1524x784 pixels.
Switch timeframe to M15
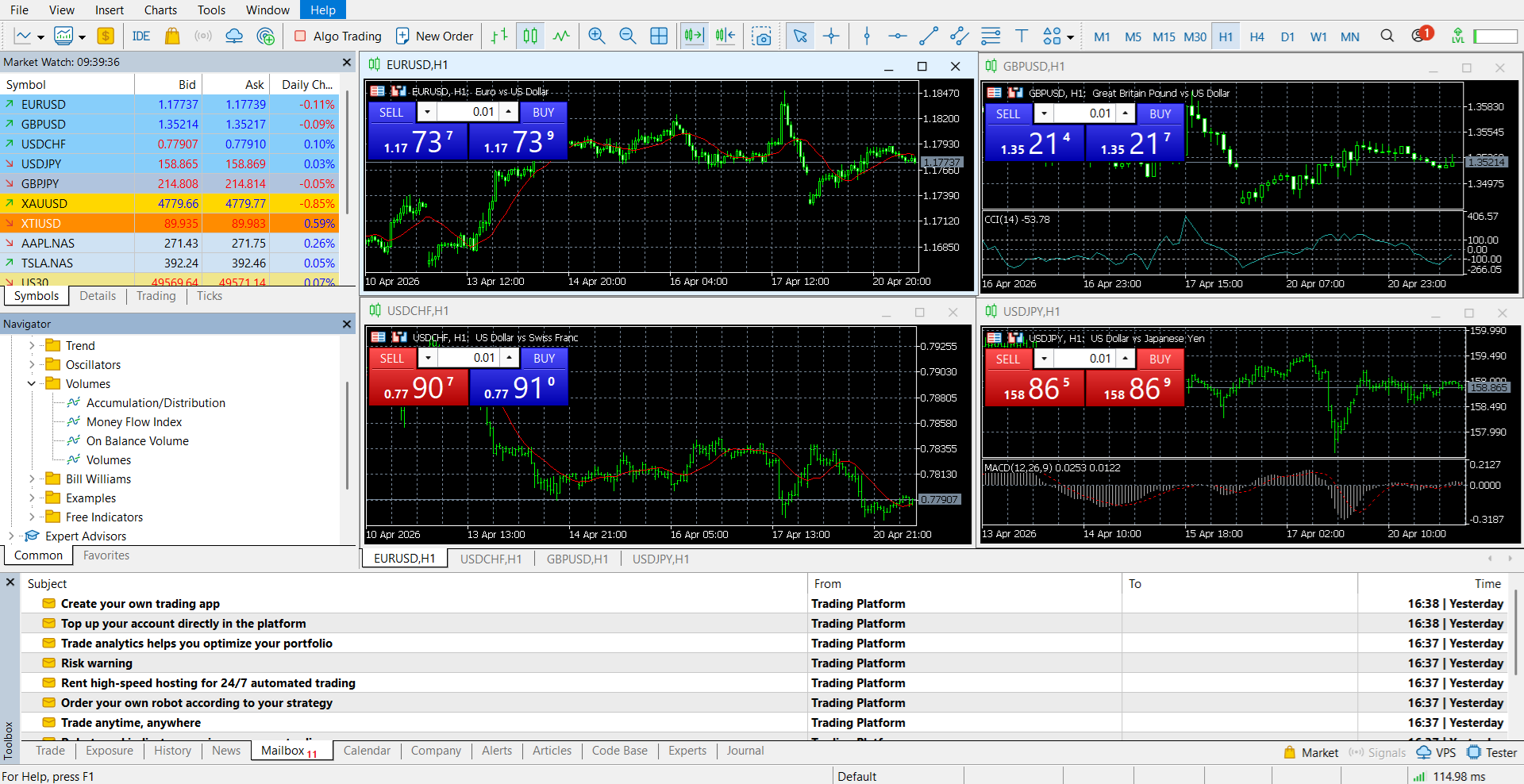1164,37
